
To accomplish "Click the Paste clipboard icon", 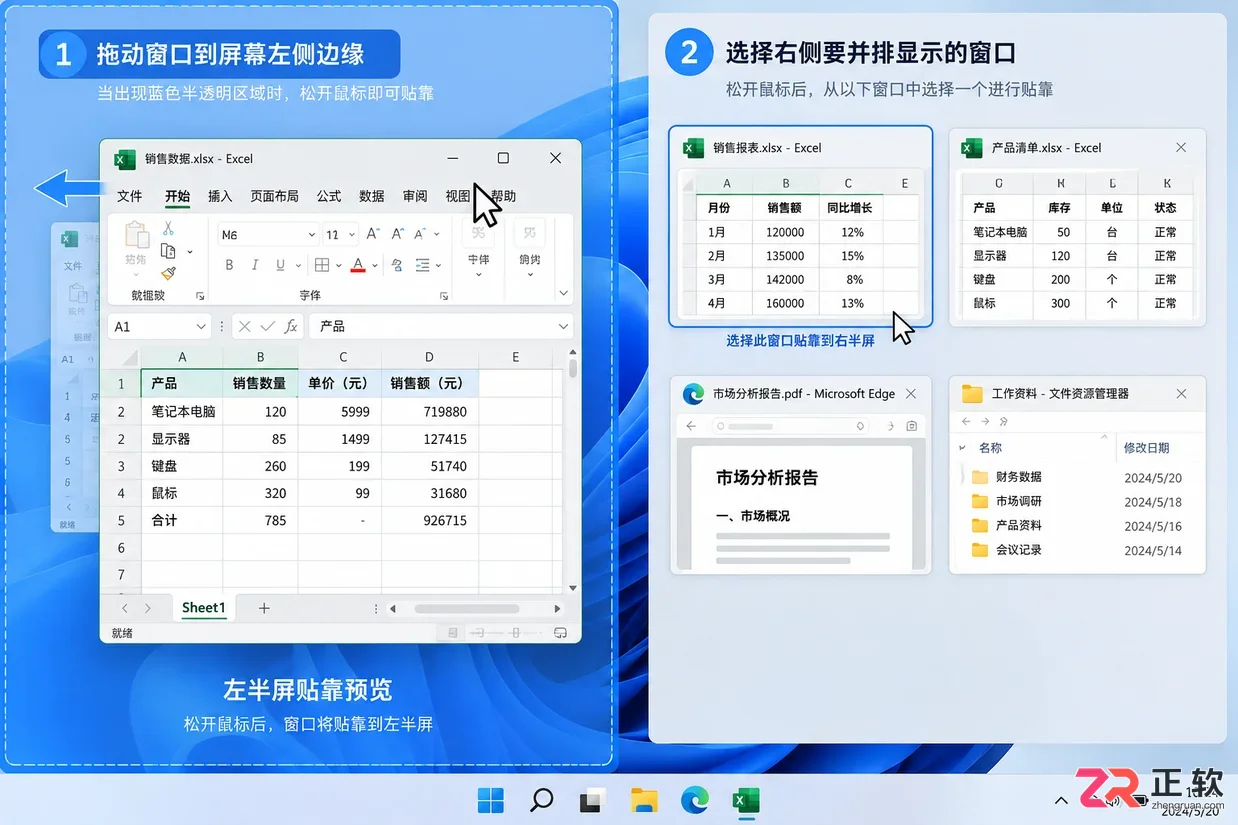I will 136,236.
